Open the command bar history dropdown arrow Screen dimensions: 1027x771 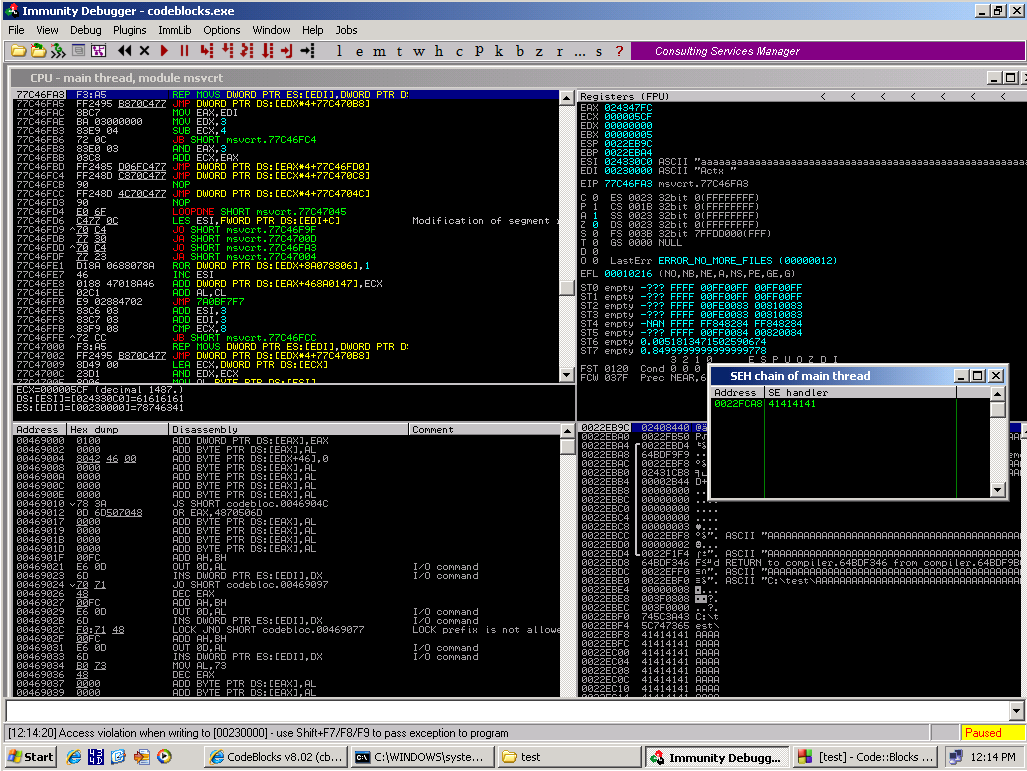[1016, 711]
